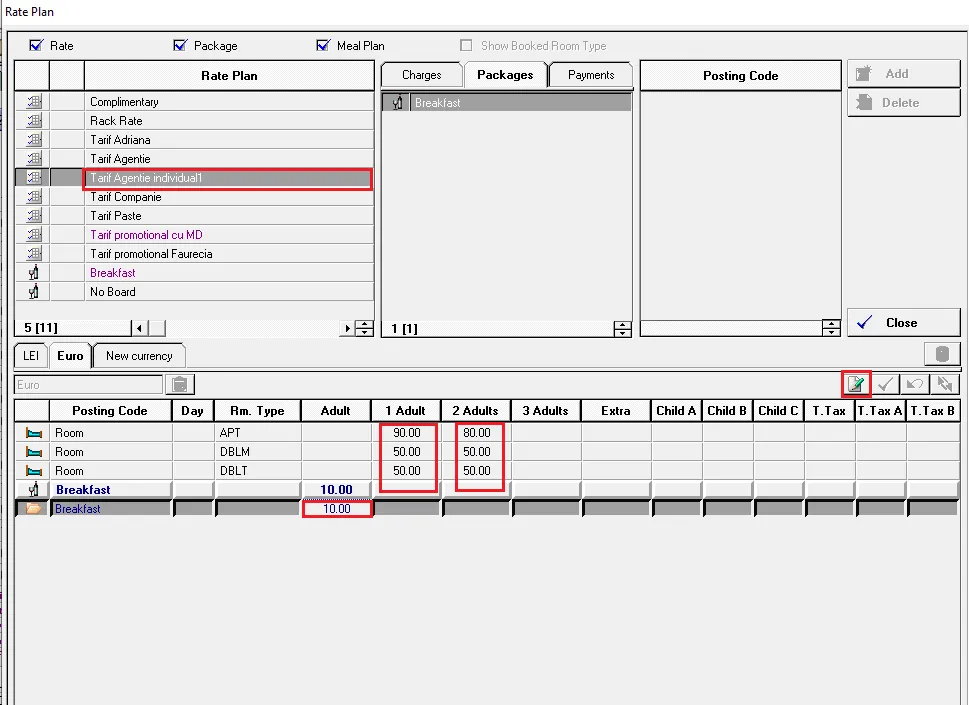Open the New currency tab
This screenshot has height=705, width=969.
(x=139, y=356)
